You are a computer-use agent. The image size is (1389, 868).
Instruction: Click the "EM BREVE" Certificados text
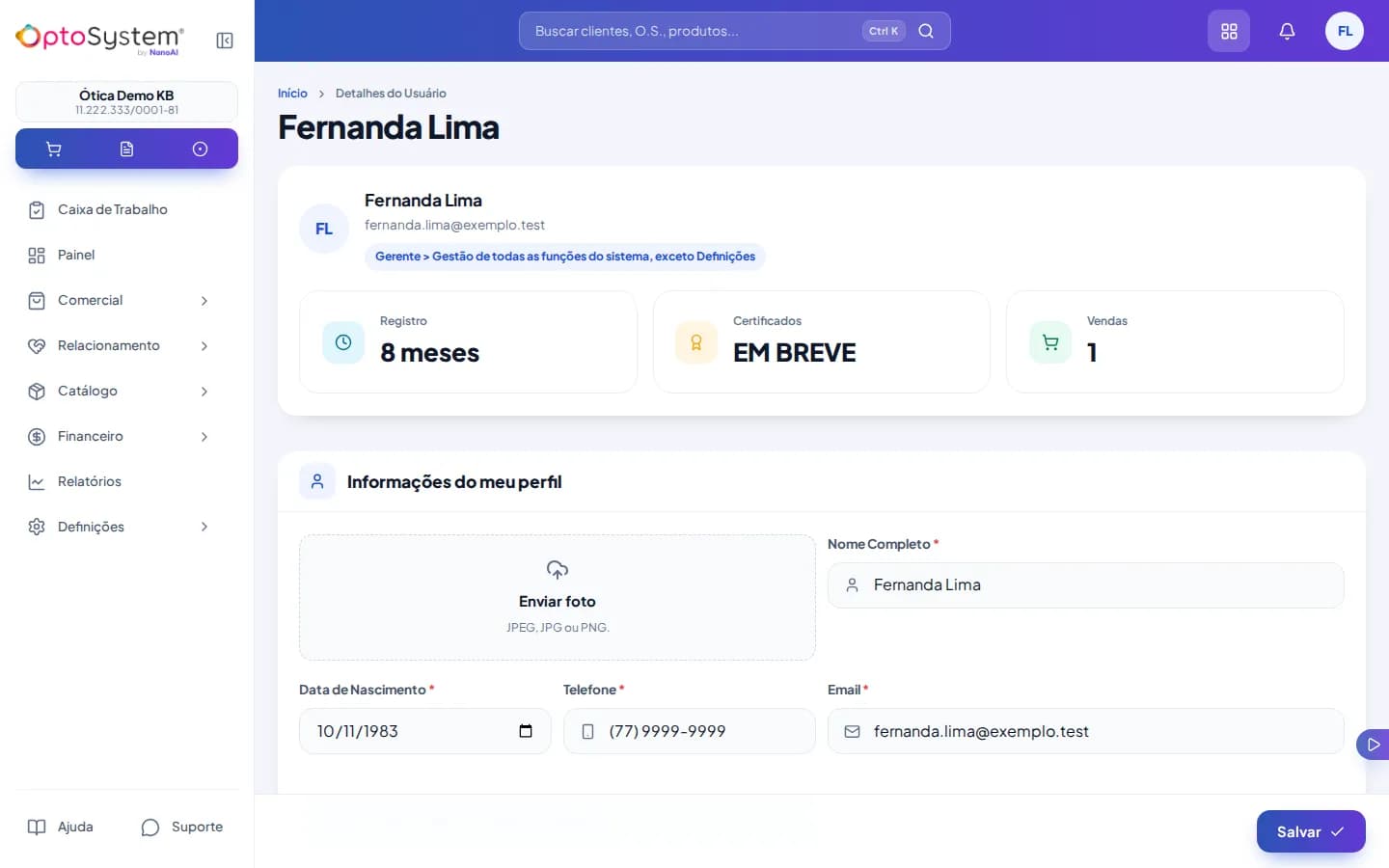[795, 353]
